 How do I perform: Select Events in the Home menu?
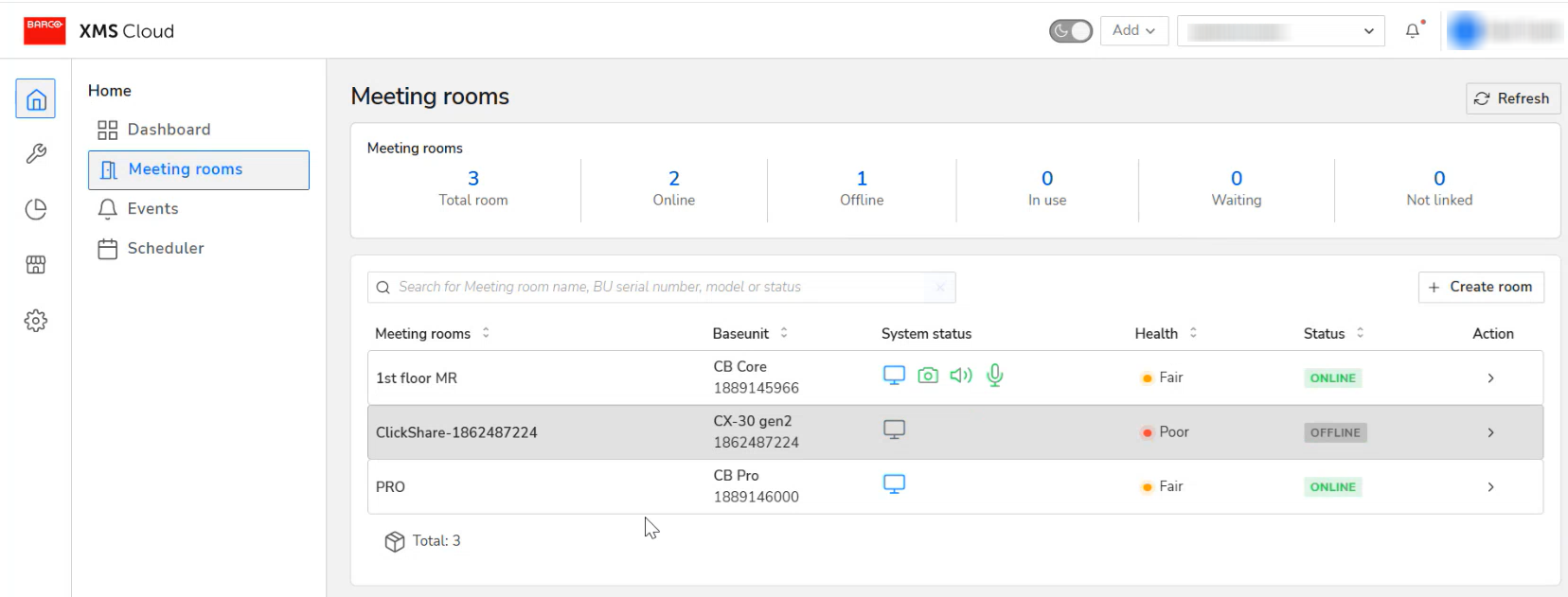pyautogui.click(x=152, y=209)
